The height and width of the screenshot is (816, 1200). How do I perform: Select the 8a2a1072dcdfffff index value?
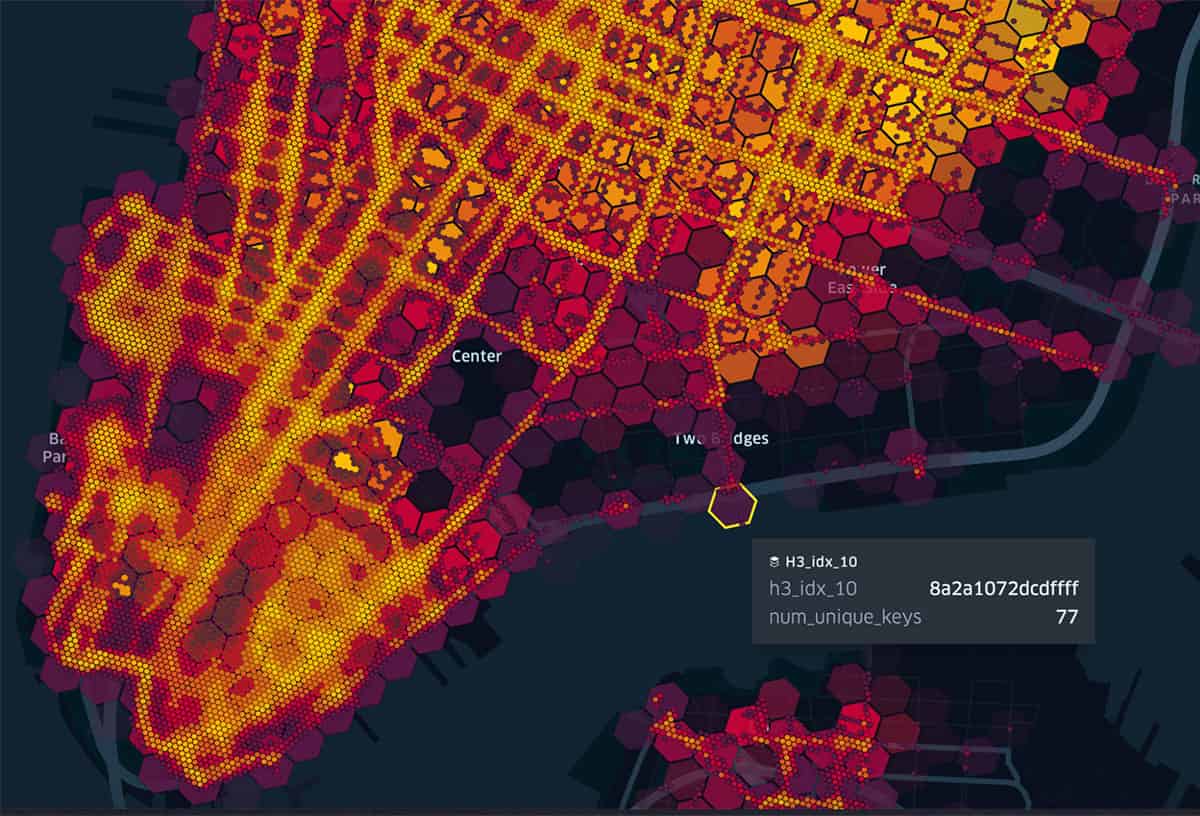(1008, 589)
